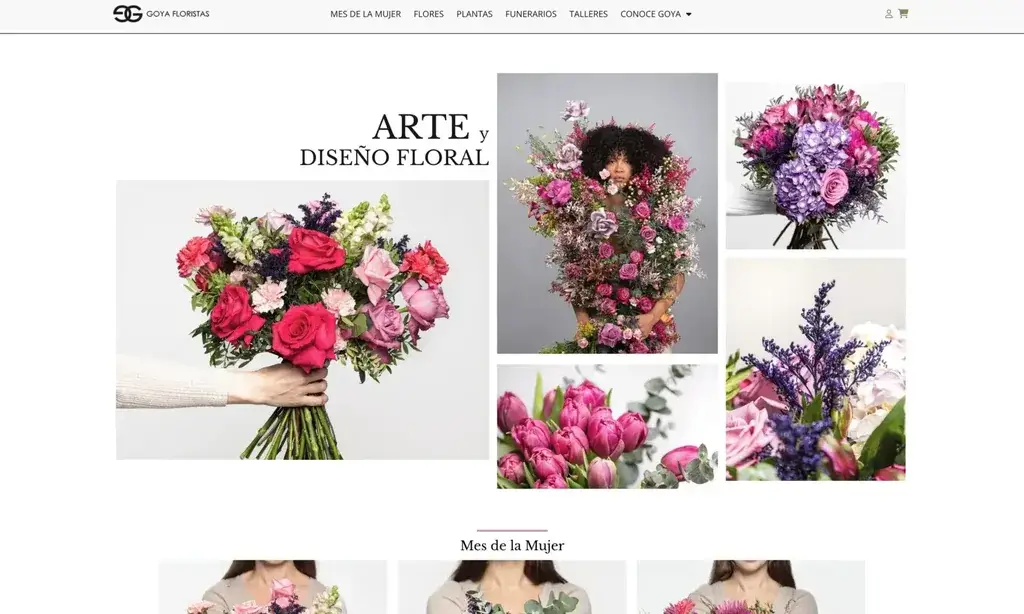Open the Talleres menu item

pos(588,14)
